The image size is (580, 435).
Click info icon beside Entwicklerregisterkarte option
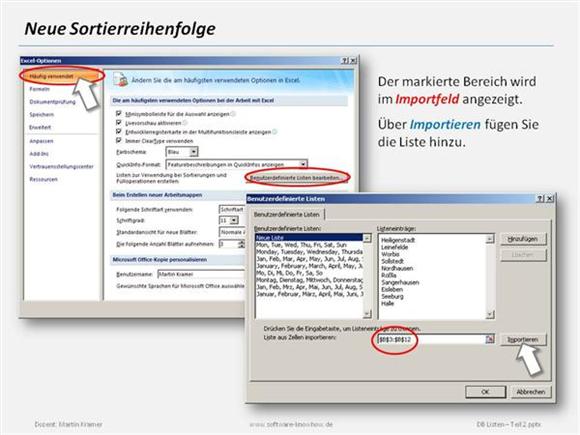pyautogui.click(x=274, y=132)
